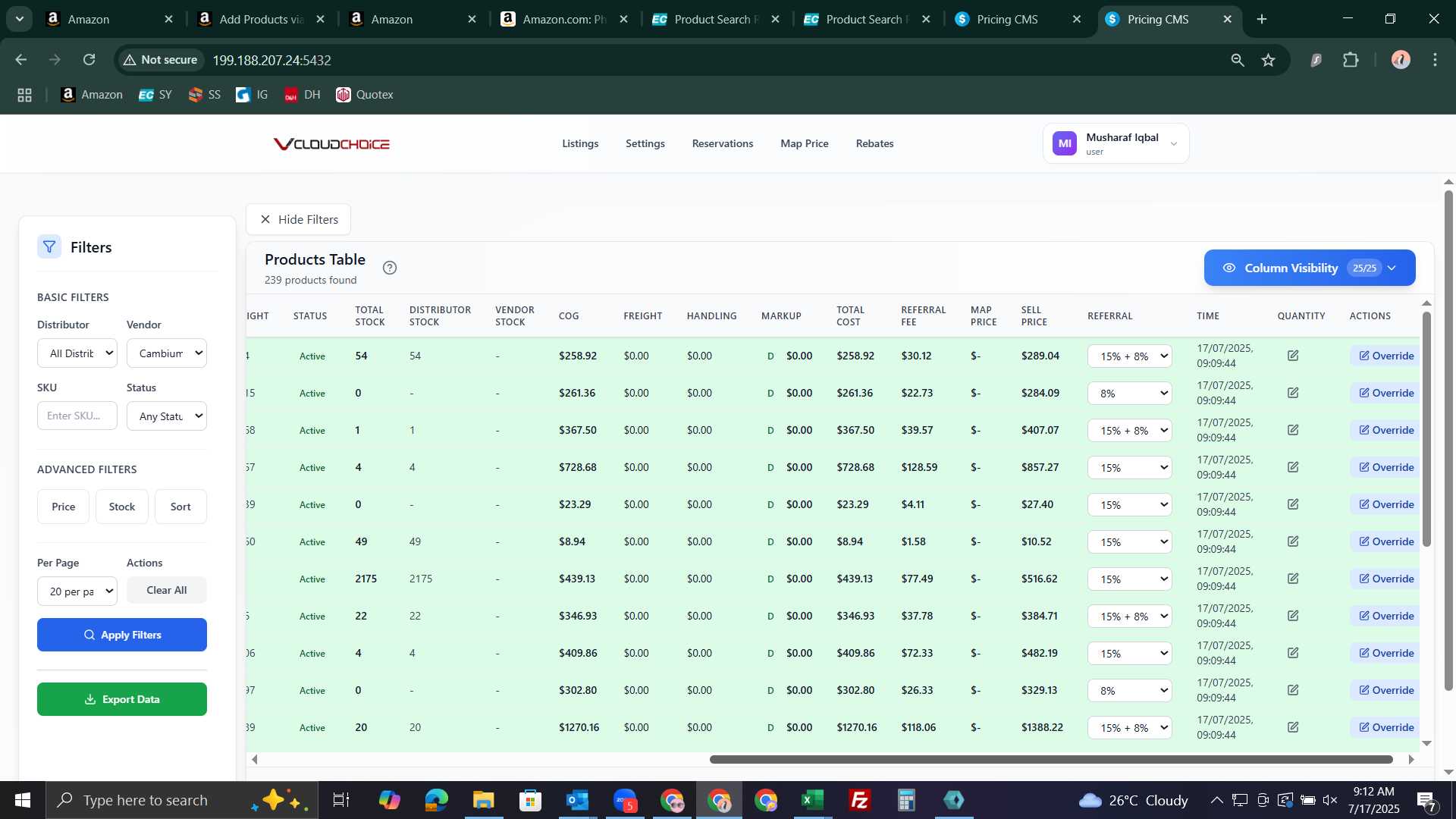Open the browser extensions puzzle icon
Viewport: 1456px width, 819px height.
pyautogui.click(x=1351, y=60)
